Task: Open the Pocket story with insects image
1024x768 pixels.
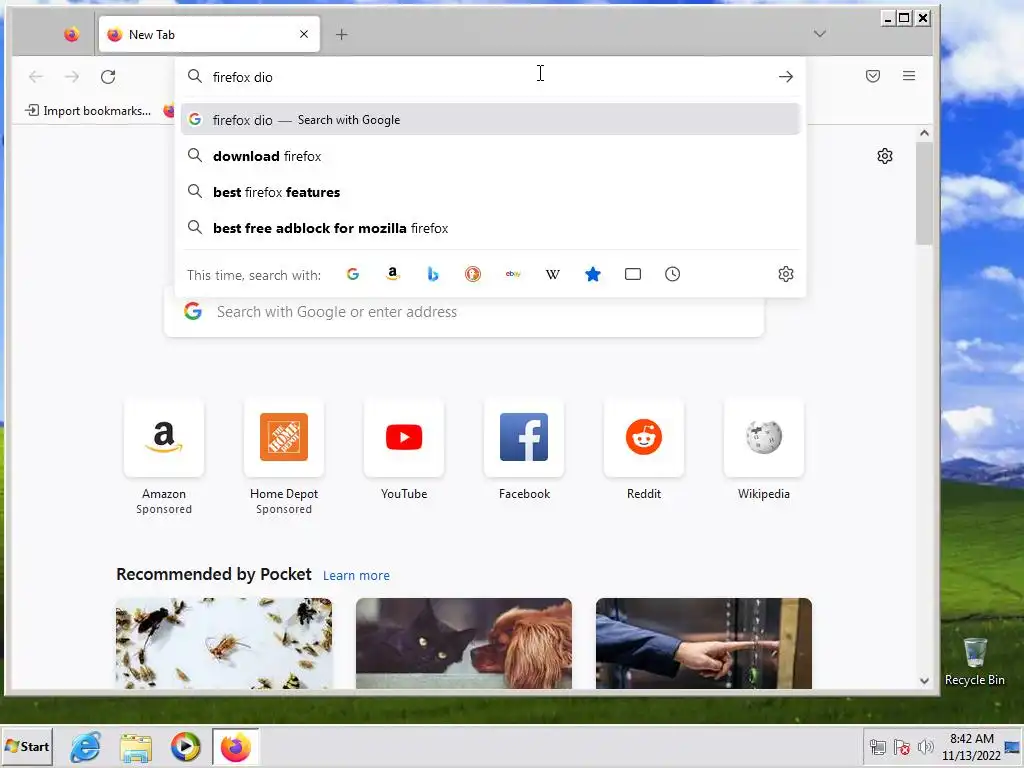Action: pyautogui.click(x=224, y=643)
